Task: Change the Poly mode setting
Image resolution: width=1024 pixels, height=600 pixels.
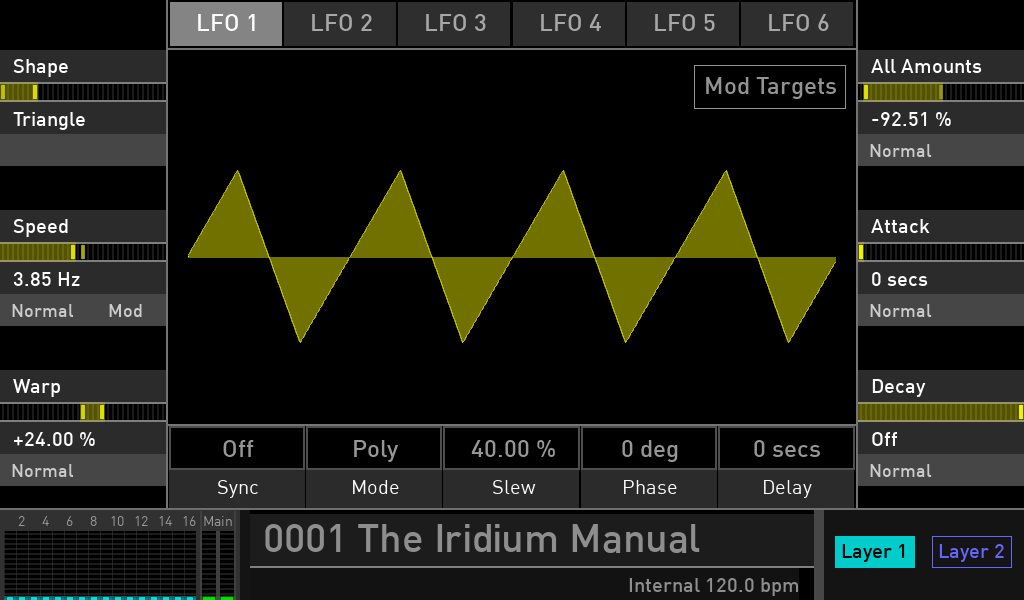Action: (x=375, y=449)
